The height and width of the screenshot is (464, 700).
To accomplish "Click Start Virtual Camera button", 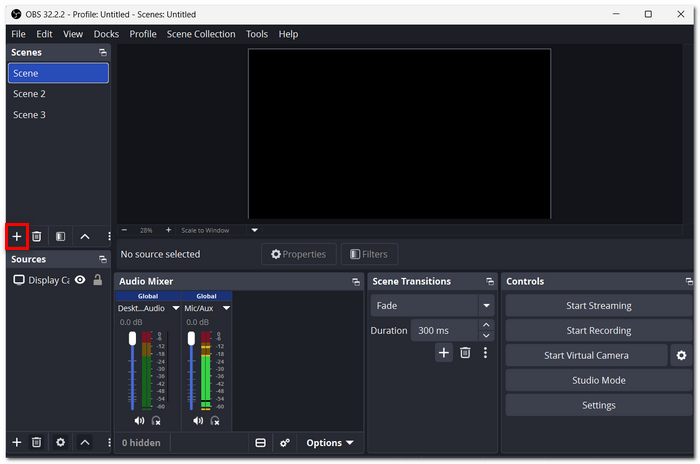I will pyautogui.click(x=586, y=355).
